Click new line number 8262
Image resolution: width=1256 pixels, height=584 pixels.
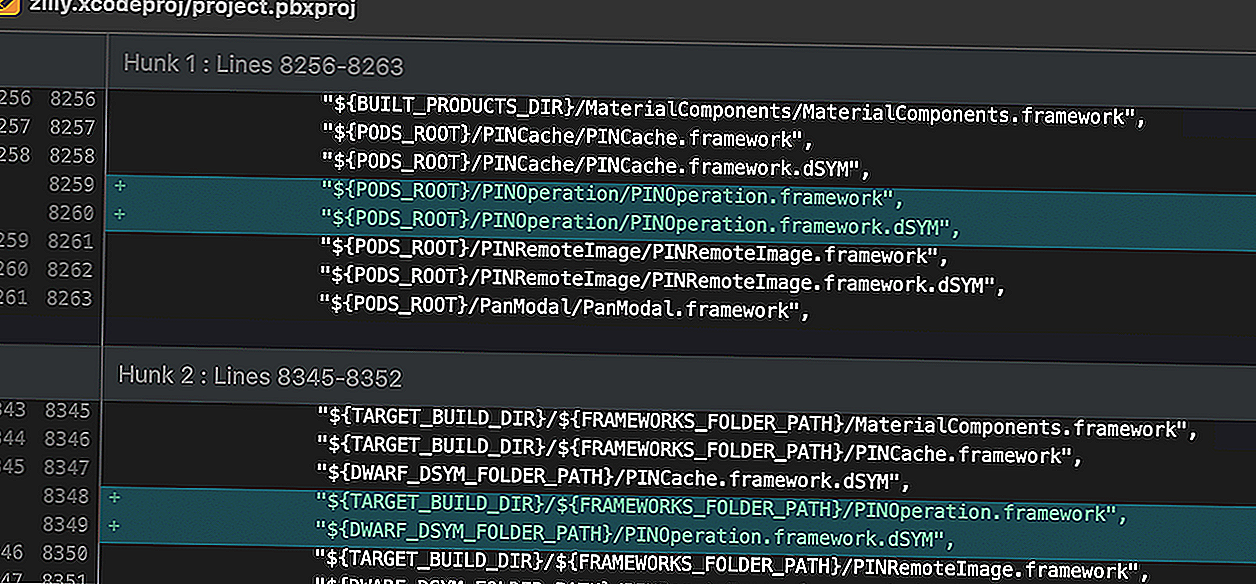tap(72, 269)
